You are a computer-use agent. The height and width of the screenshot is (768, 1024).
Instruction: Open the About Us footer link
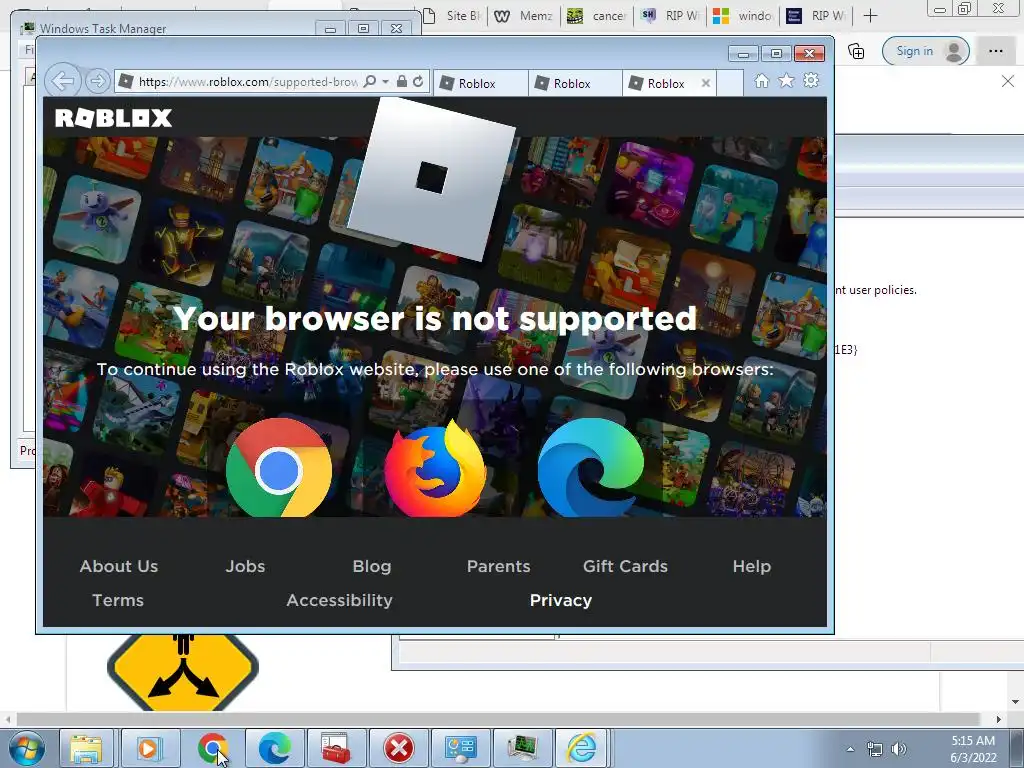(x=119, y=566)
